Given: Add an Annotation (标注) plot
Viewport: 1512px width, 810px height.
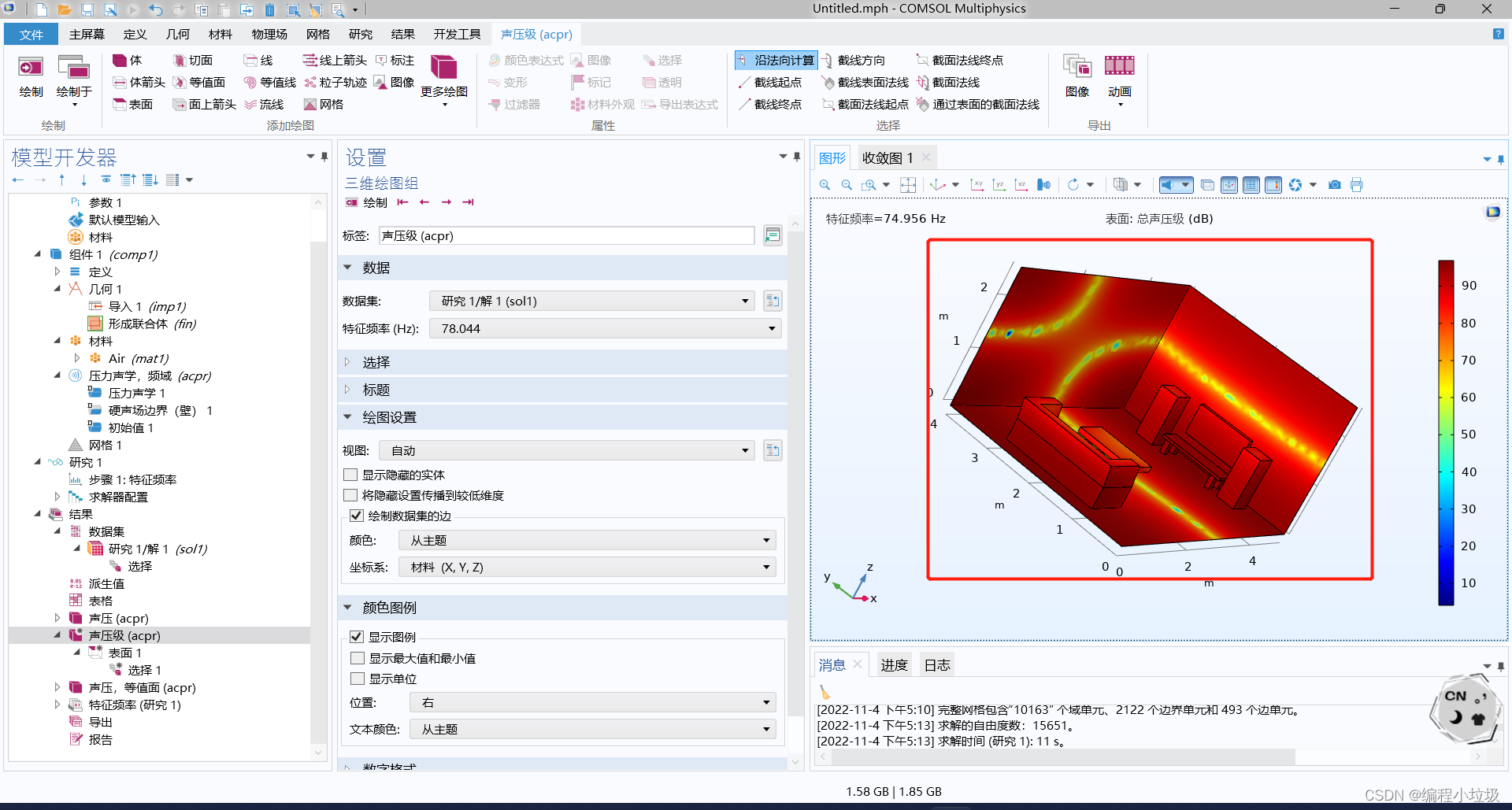Looking at the screenshot, I should click(395, 61).
